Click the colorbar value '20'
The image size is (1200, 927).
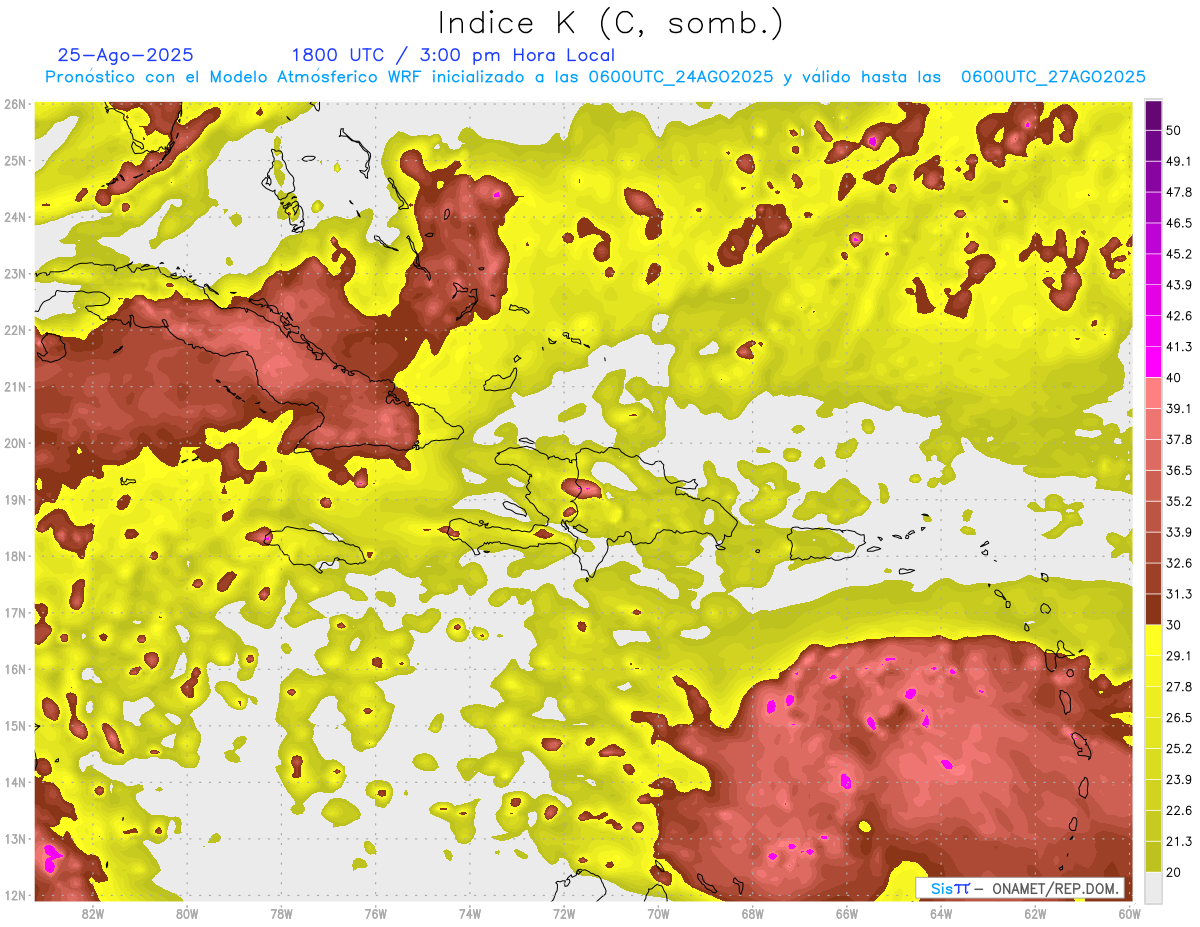[1173, 872]
